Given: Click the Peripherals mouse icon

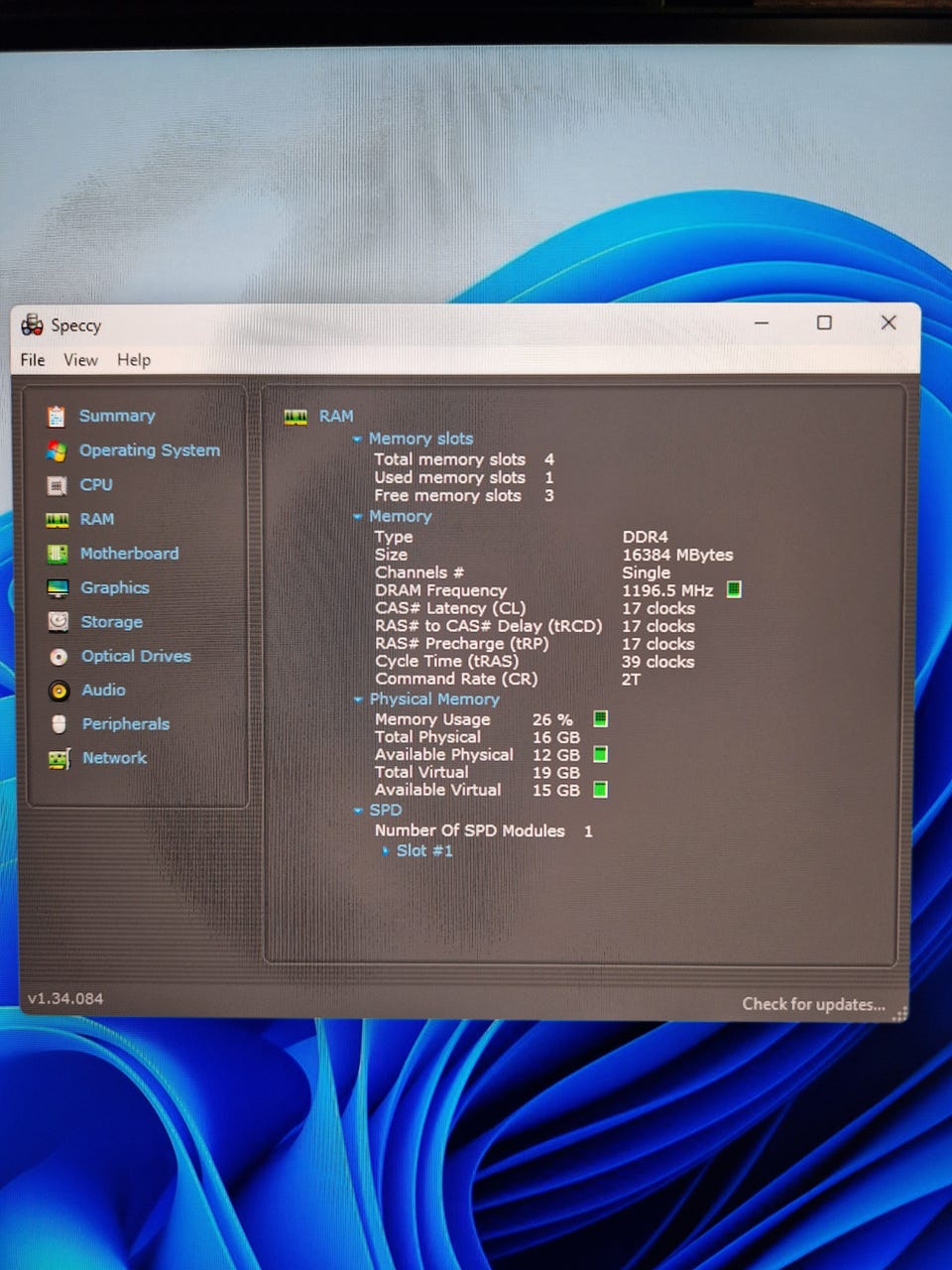Looking at the screenshot, I should click(x=59, y=724).
